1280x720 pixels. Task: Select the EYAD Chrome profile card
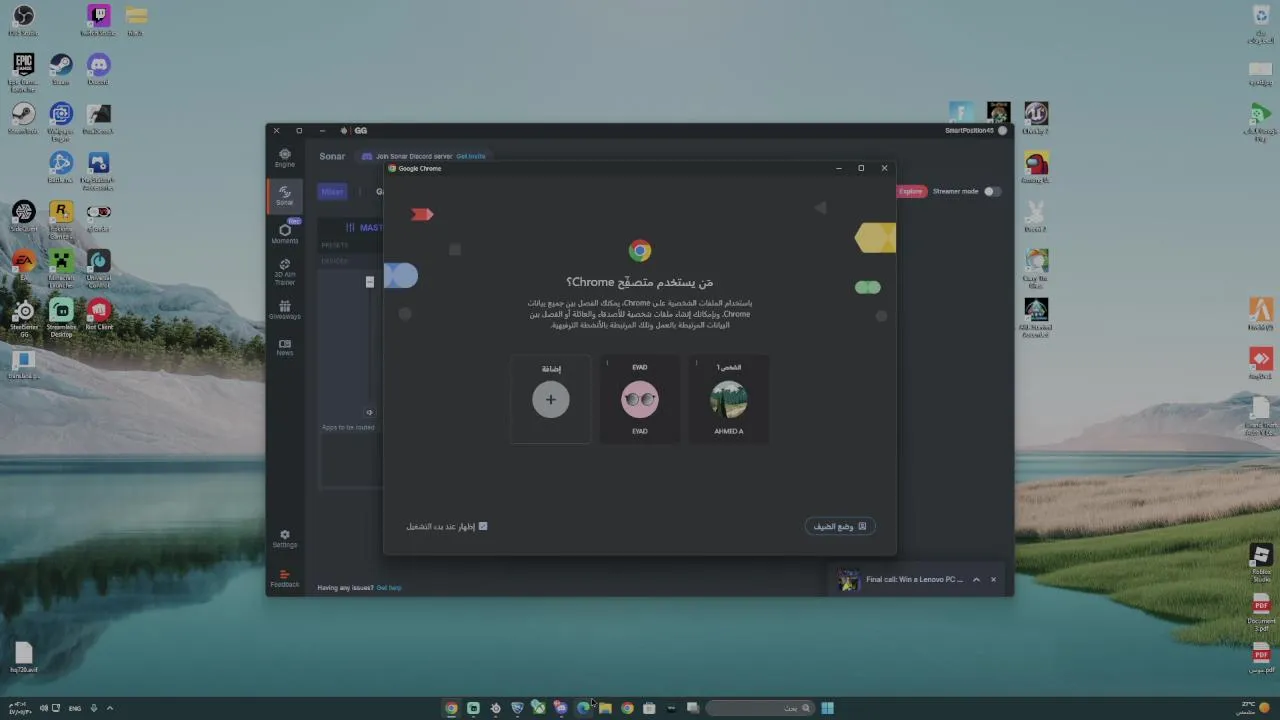tap(640, 399)
